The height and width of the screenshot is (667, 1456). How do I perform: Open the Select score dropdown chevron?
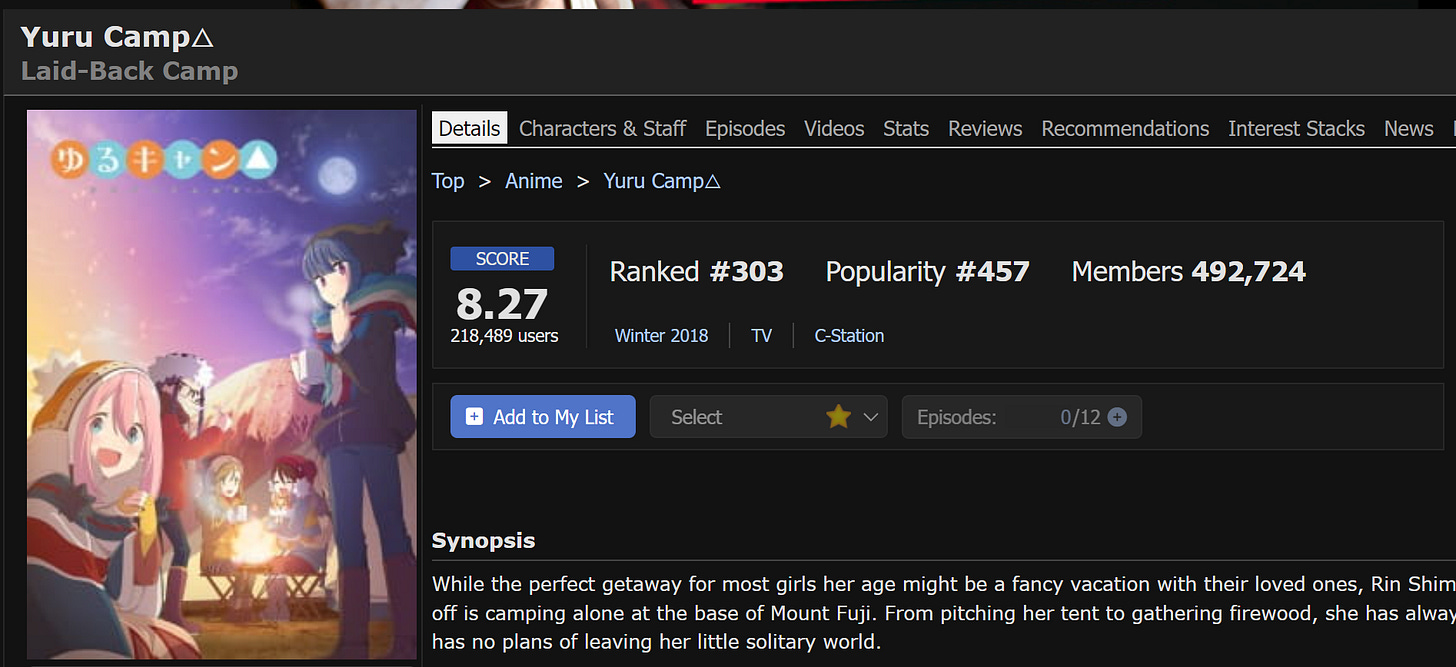click(870, 417)
